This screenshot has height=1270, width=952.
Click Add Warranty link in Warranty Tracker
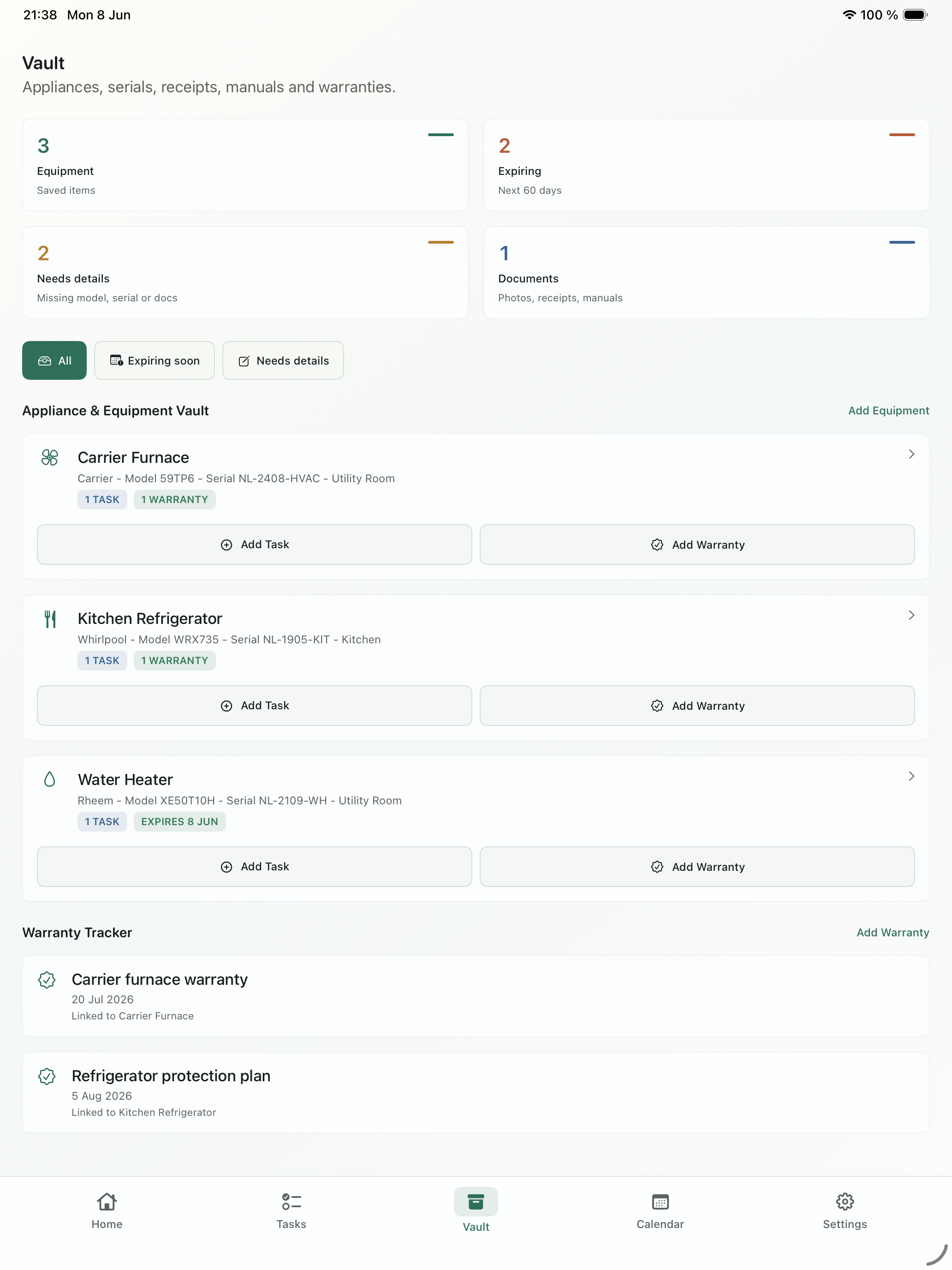coord(893,932)
